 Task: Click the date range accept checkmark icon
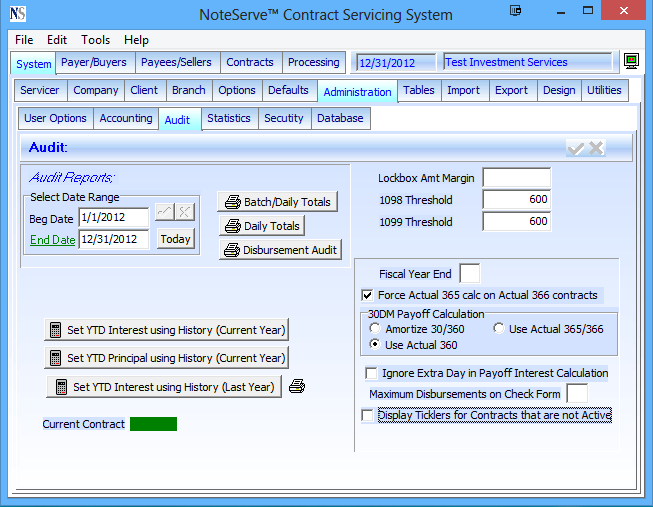click(x=165, y=212)
